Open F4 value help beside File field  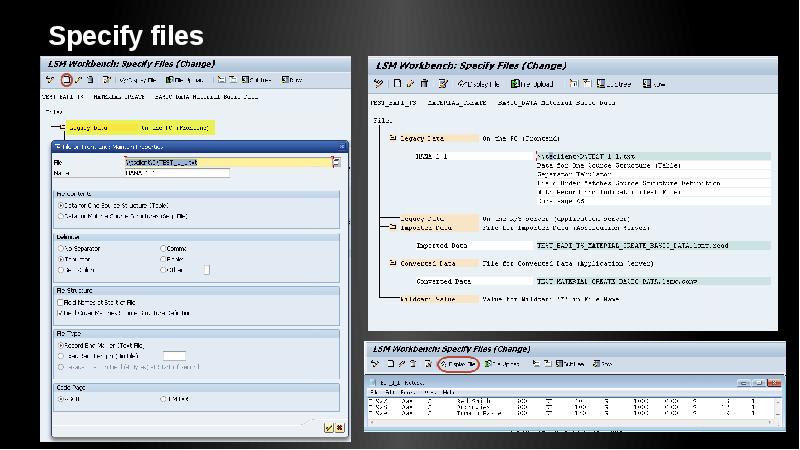[336, 162]
